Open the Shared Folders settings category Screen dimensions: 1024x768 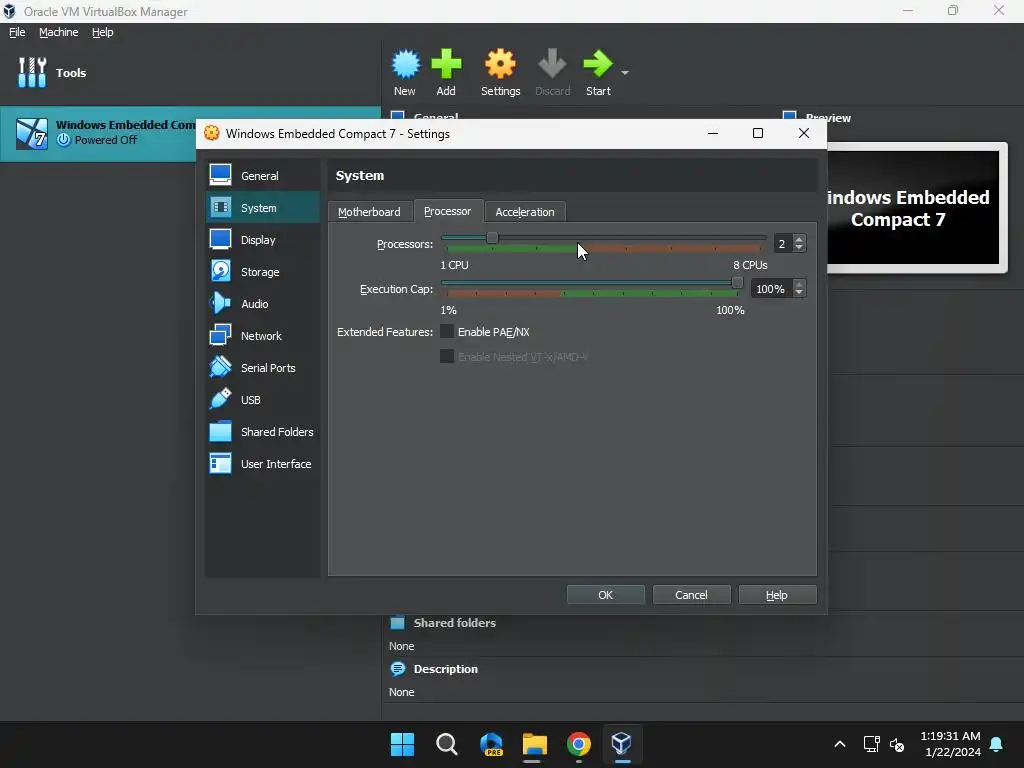263,432
